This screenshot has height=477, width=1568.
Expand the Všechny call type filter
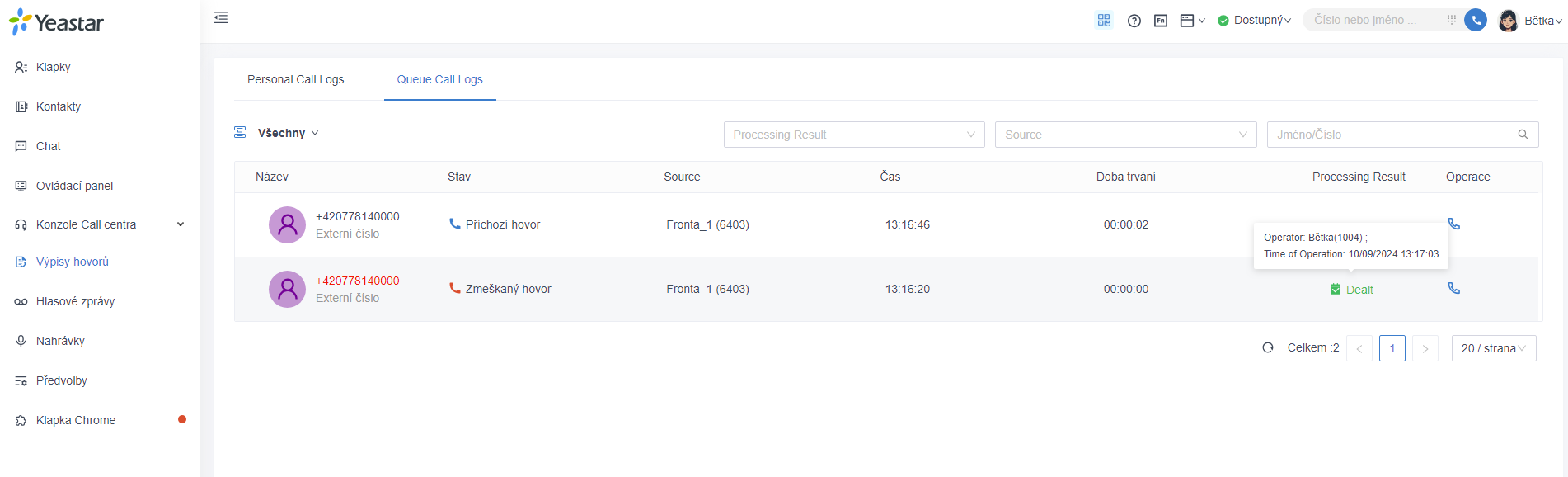coord(288,133)
